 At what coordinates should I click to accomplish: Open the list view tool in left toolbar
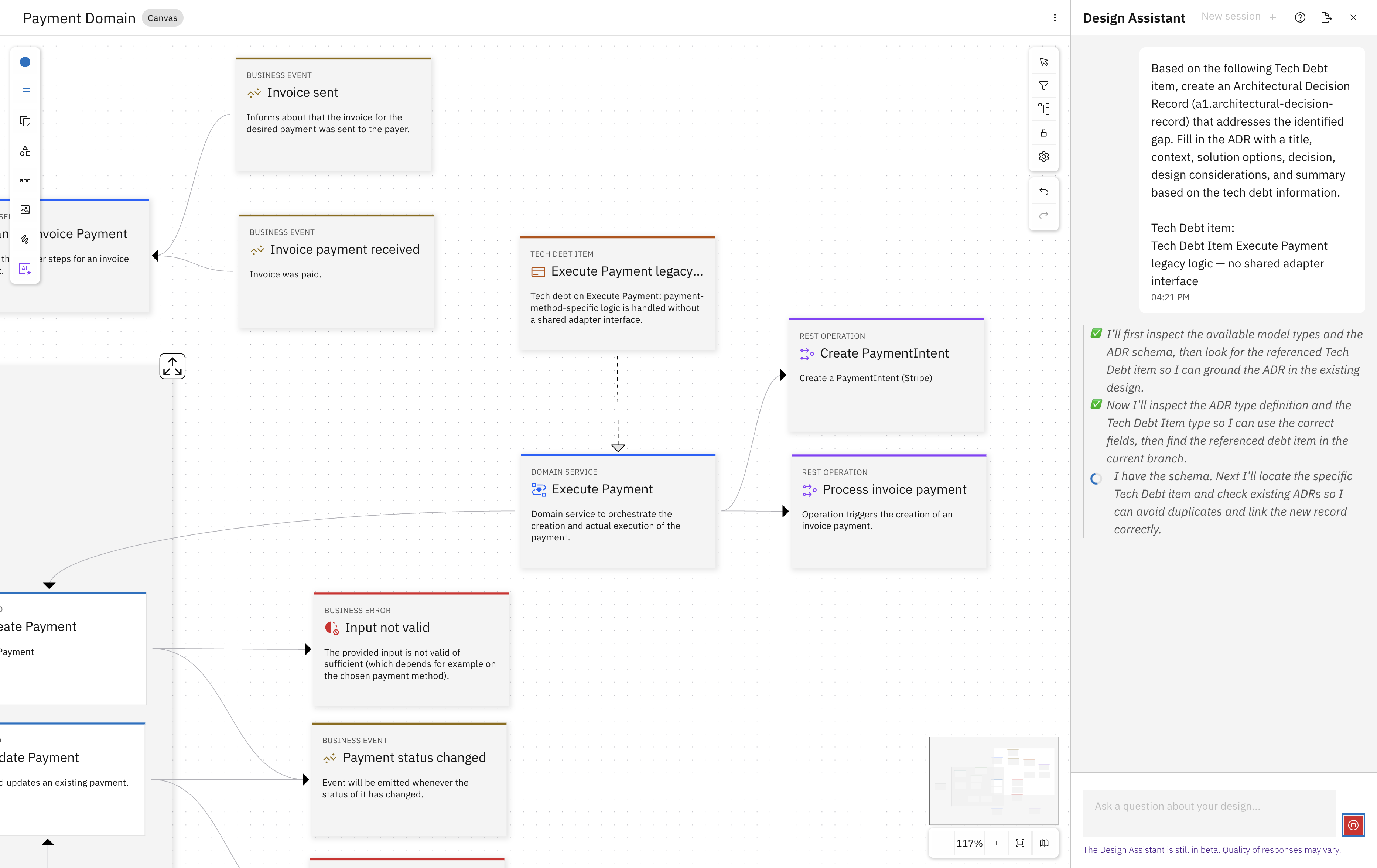25,92
